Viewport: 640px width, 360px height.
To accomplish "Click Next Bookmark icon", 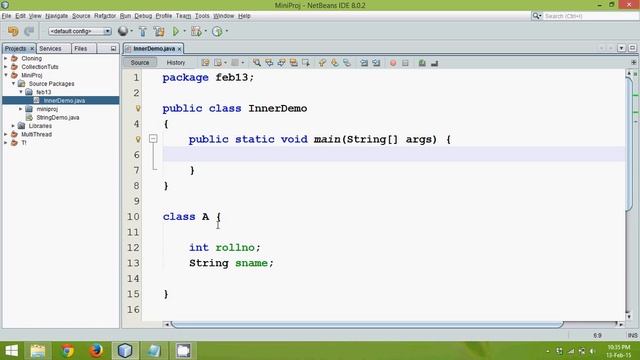I will [334, 62].
